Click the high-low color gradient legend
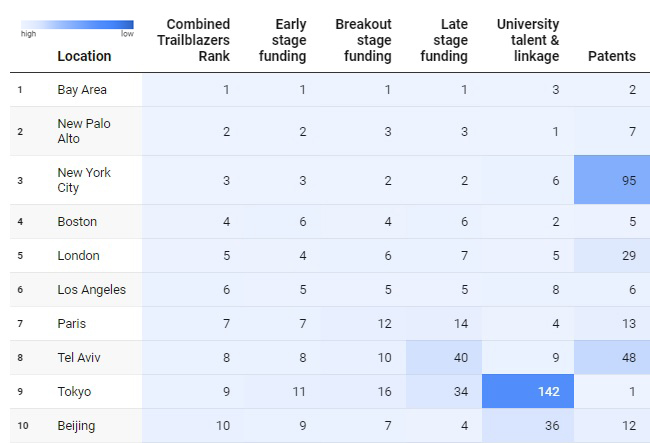Viewport: 650px width, 443px height. tap(77, 25)
